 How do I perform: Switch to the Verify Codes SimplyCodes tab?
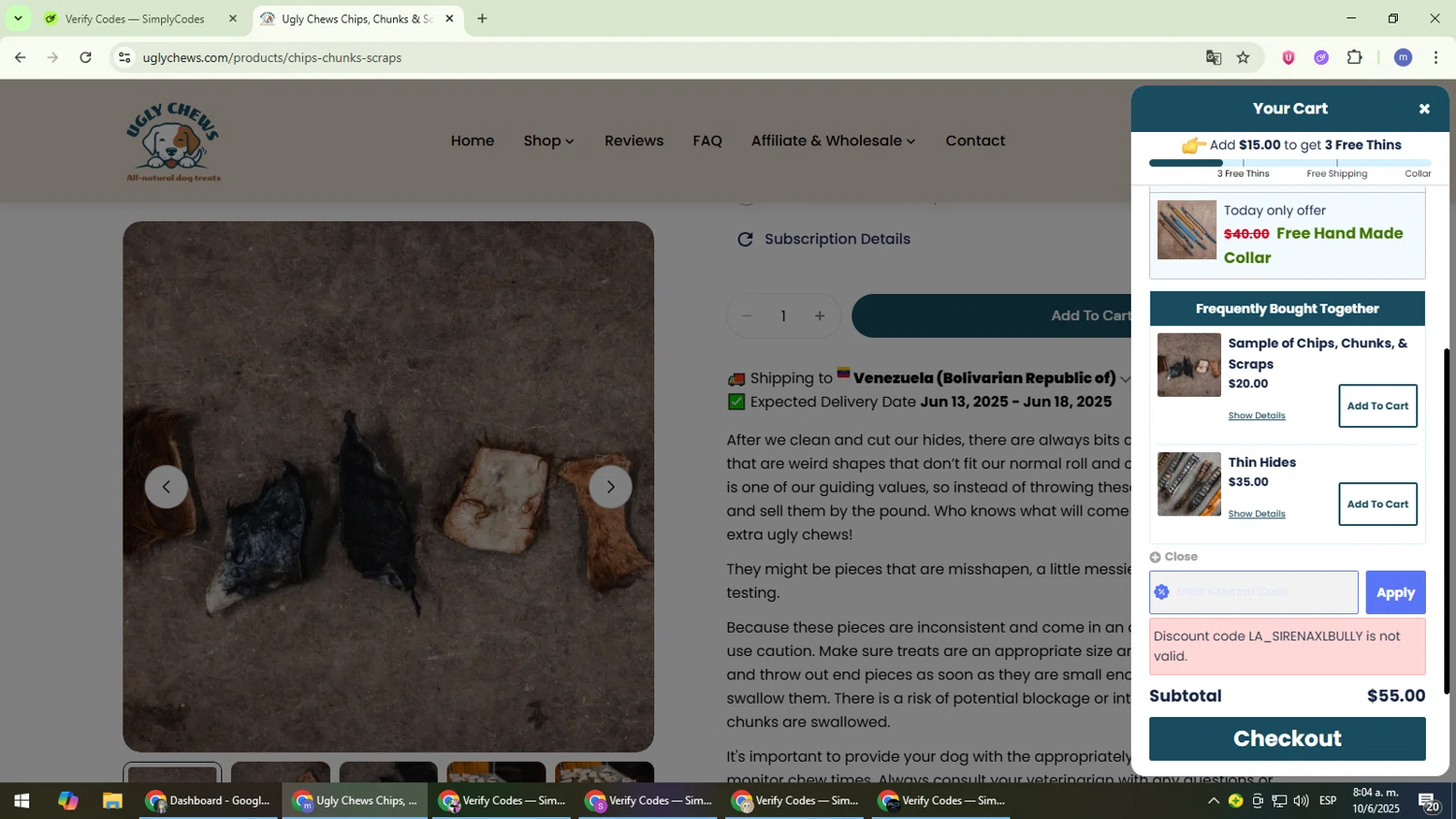coord(134,18)
